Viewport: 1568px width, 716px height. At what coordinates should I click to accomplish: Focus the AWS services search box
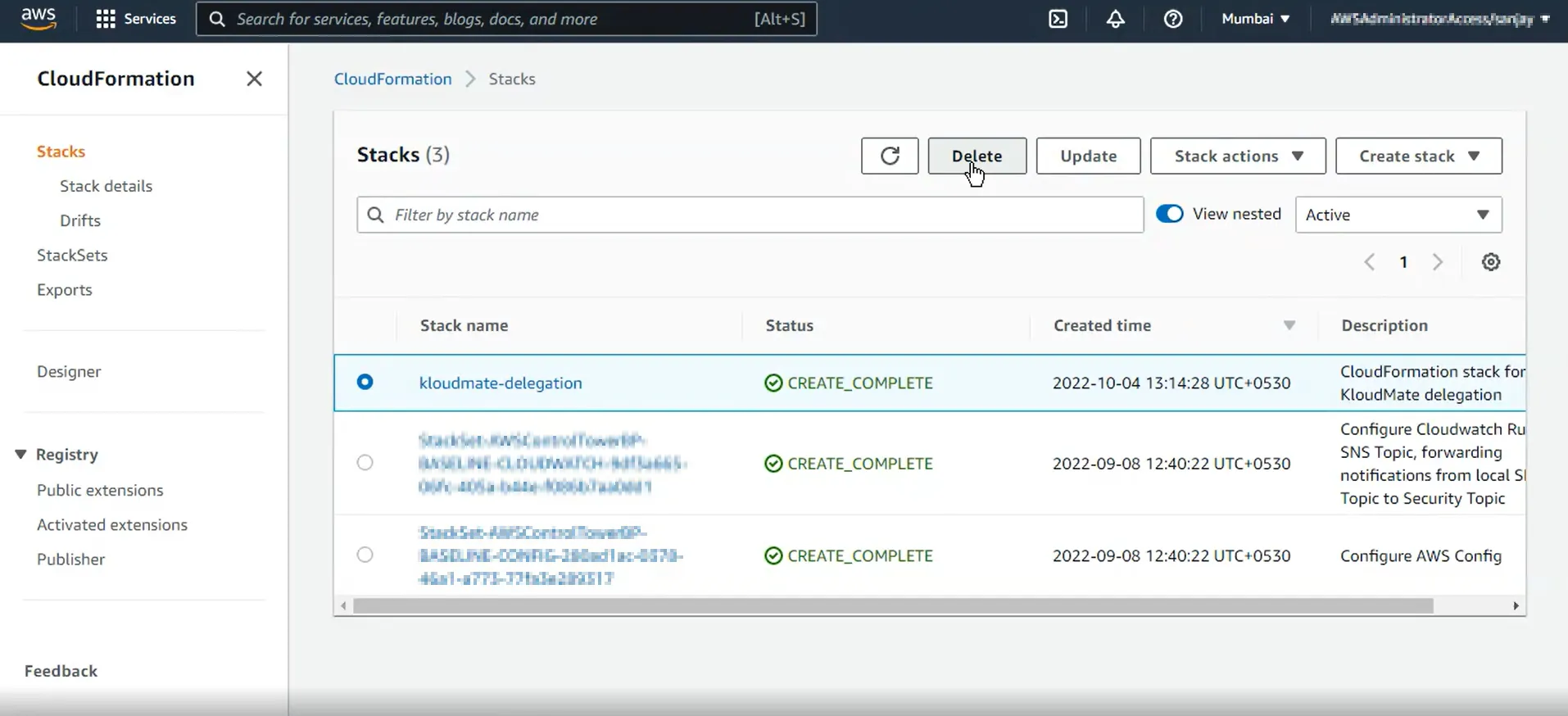coord(506,19)
